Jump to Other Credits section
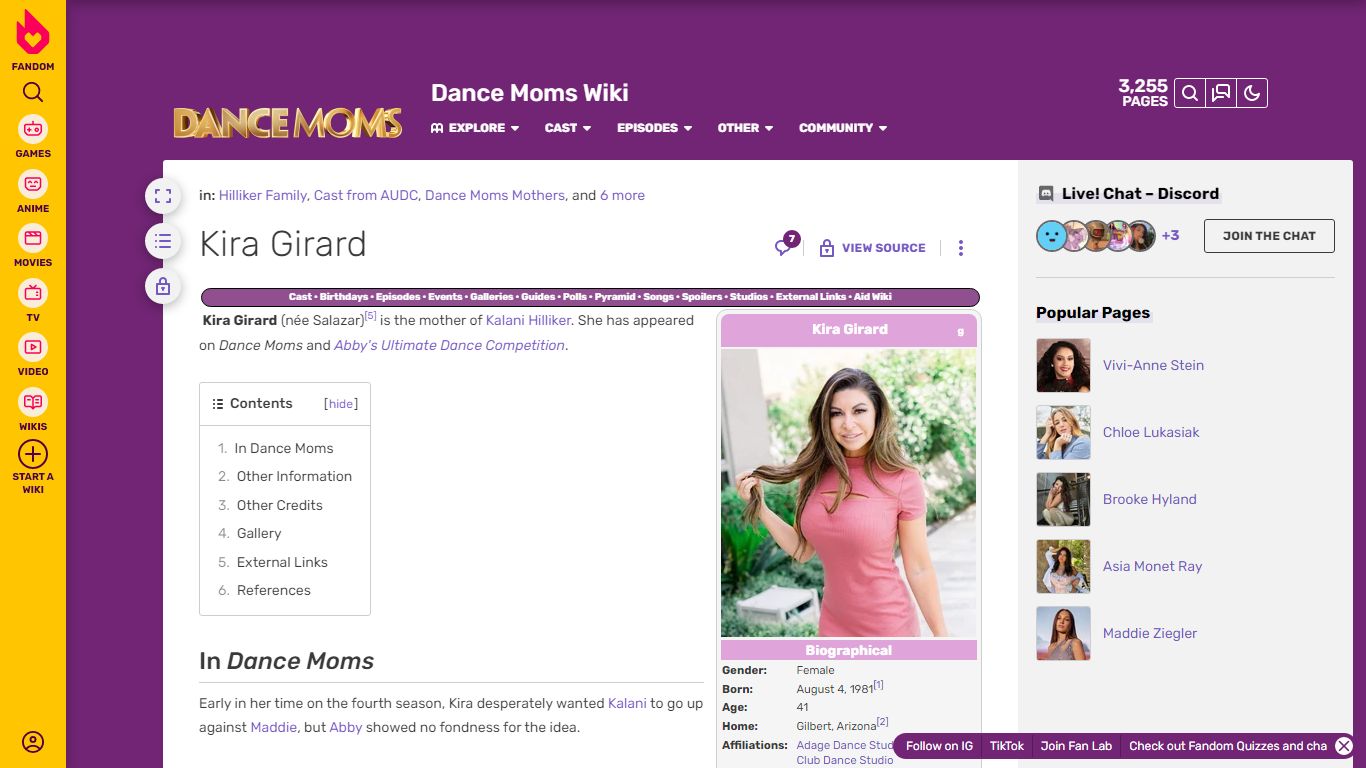 point(280,506)
